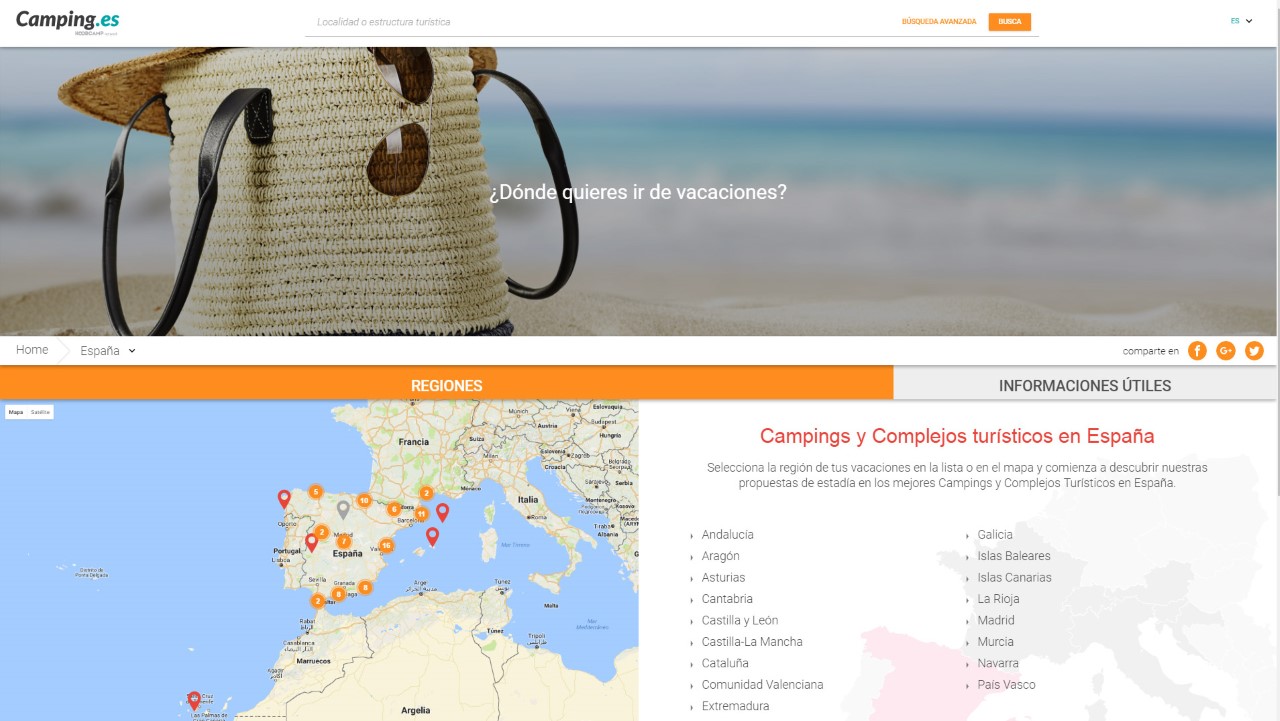
Task: Open the marker showing 16 campings near Valencia
Action: [x=388, y=546]
